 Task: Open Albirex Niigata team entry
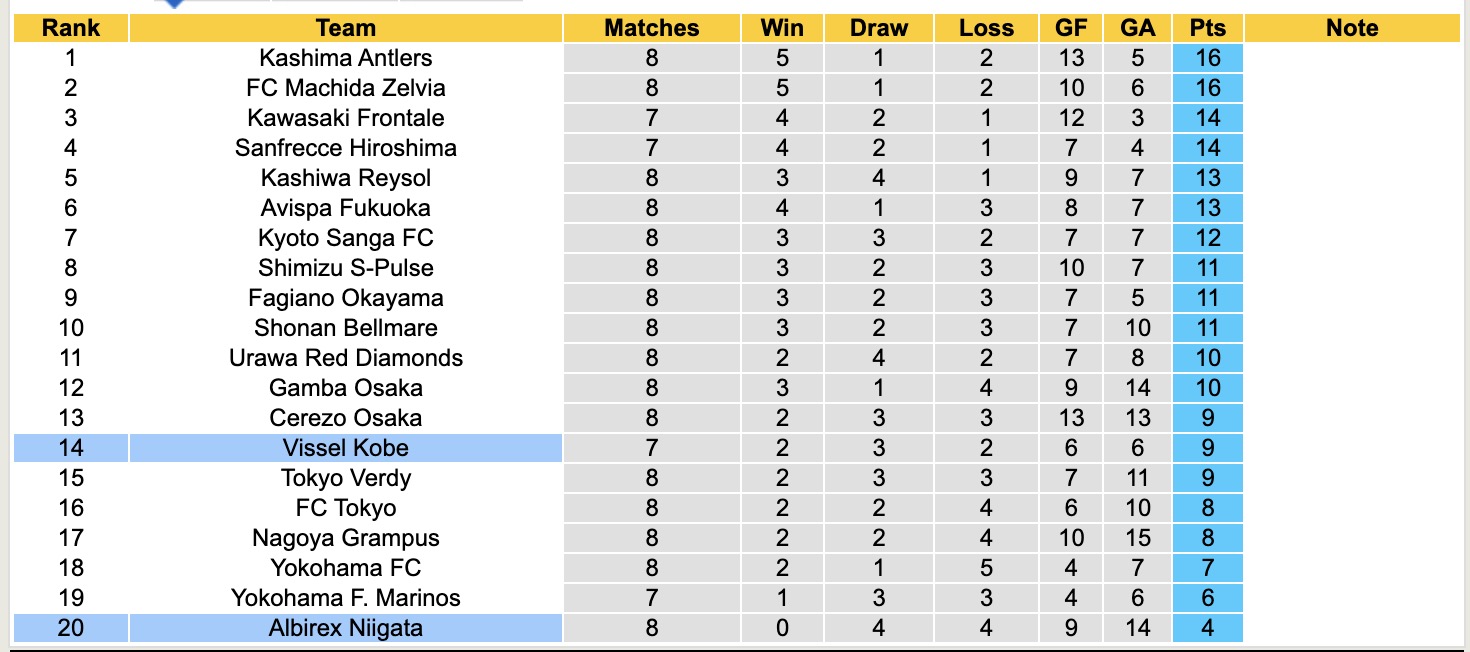click(x=345, y=628)
